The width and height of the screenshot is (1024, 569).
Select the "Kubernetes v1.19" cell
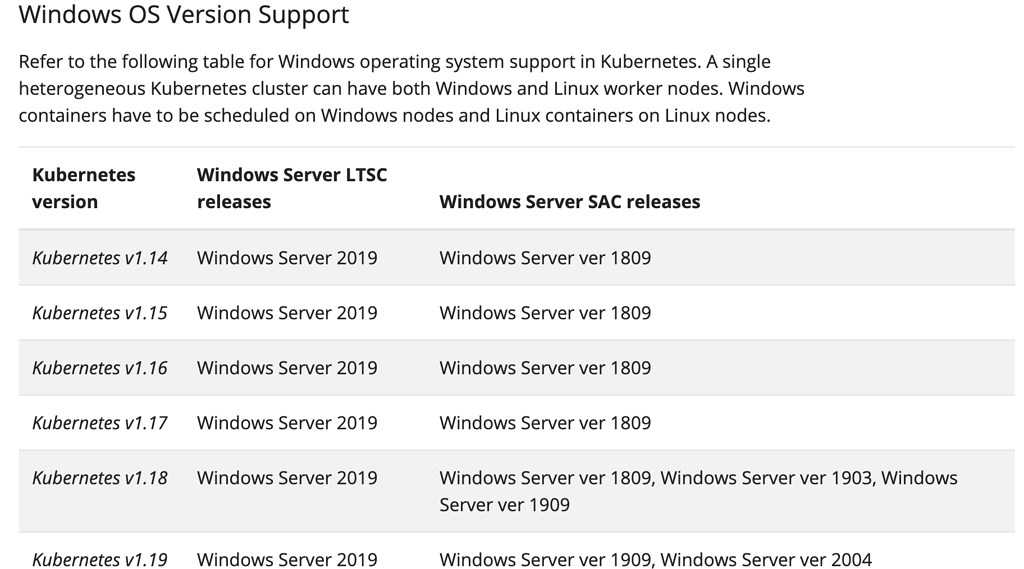100,559
